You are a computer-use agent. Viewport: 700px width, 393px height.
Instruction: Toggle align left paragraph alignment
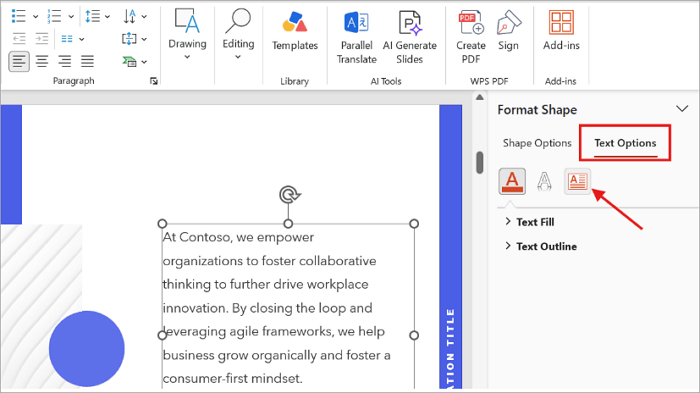(x=19, y=61)
